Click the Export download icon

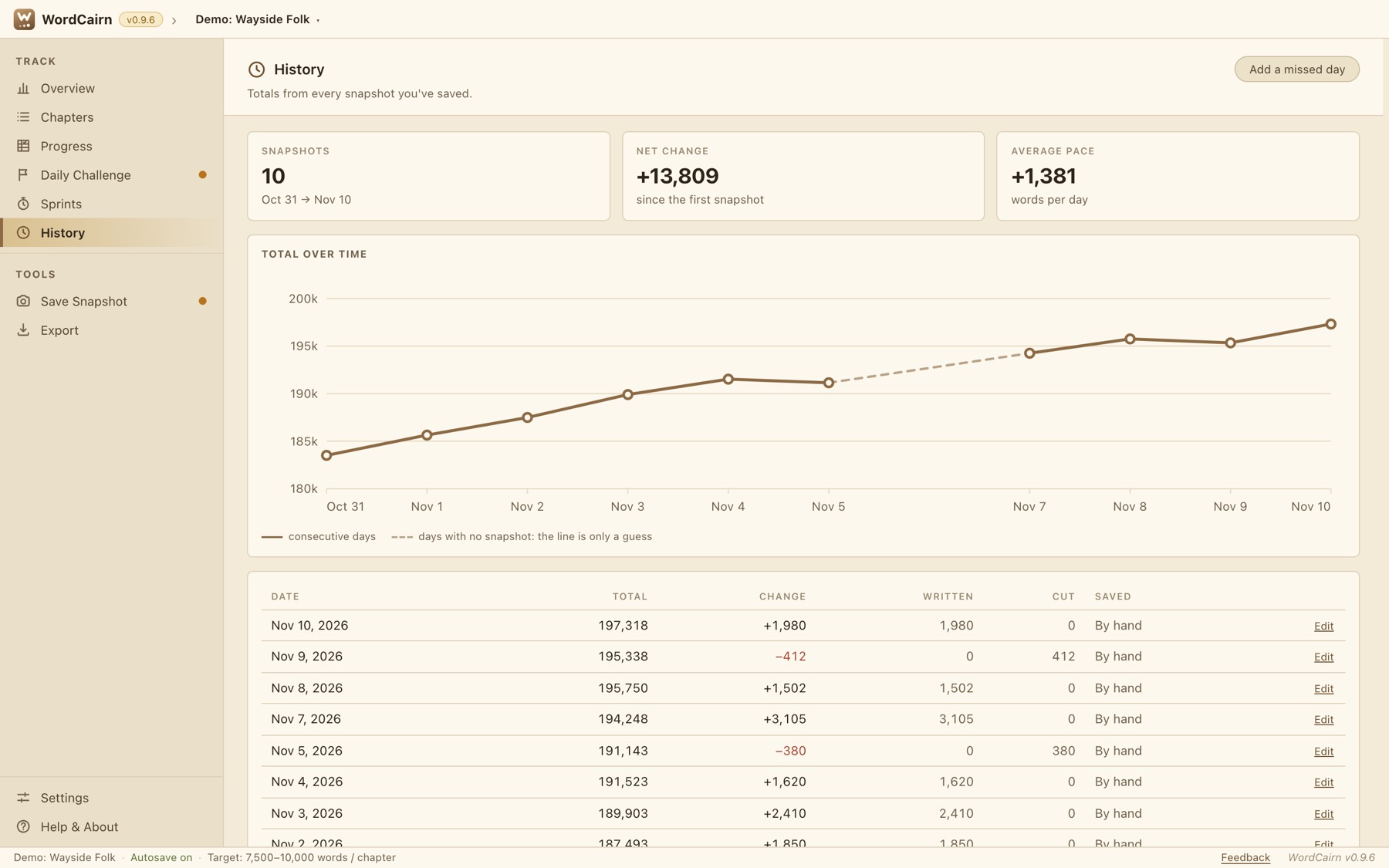click(23, 330)
